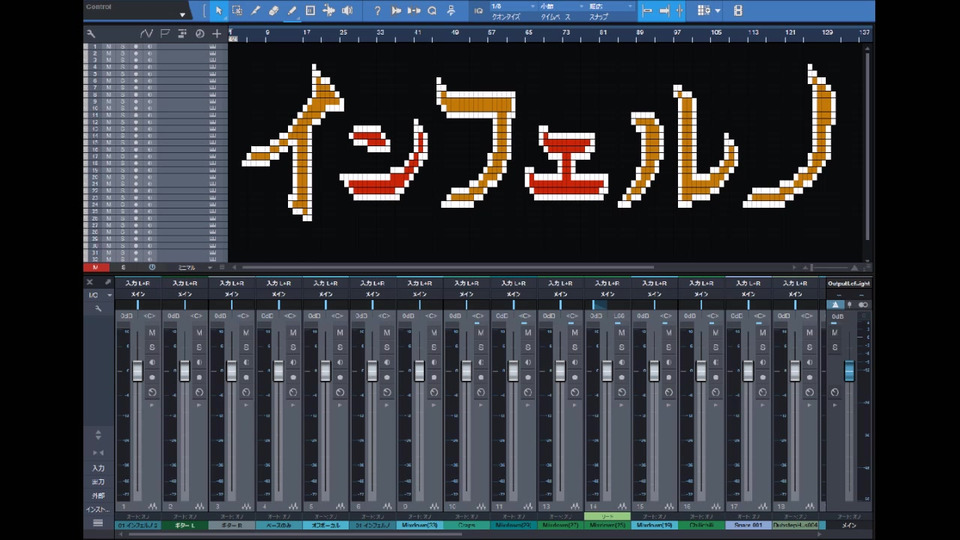Open mixer wrench options
Viewport: 960px width, 540px height.
click(98, 309)
